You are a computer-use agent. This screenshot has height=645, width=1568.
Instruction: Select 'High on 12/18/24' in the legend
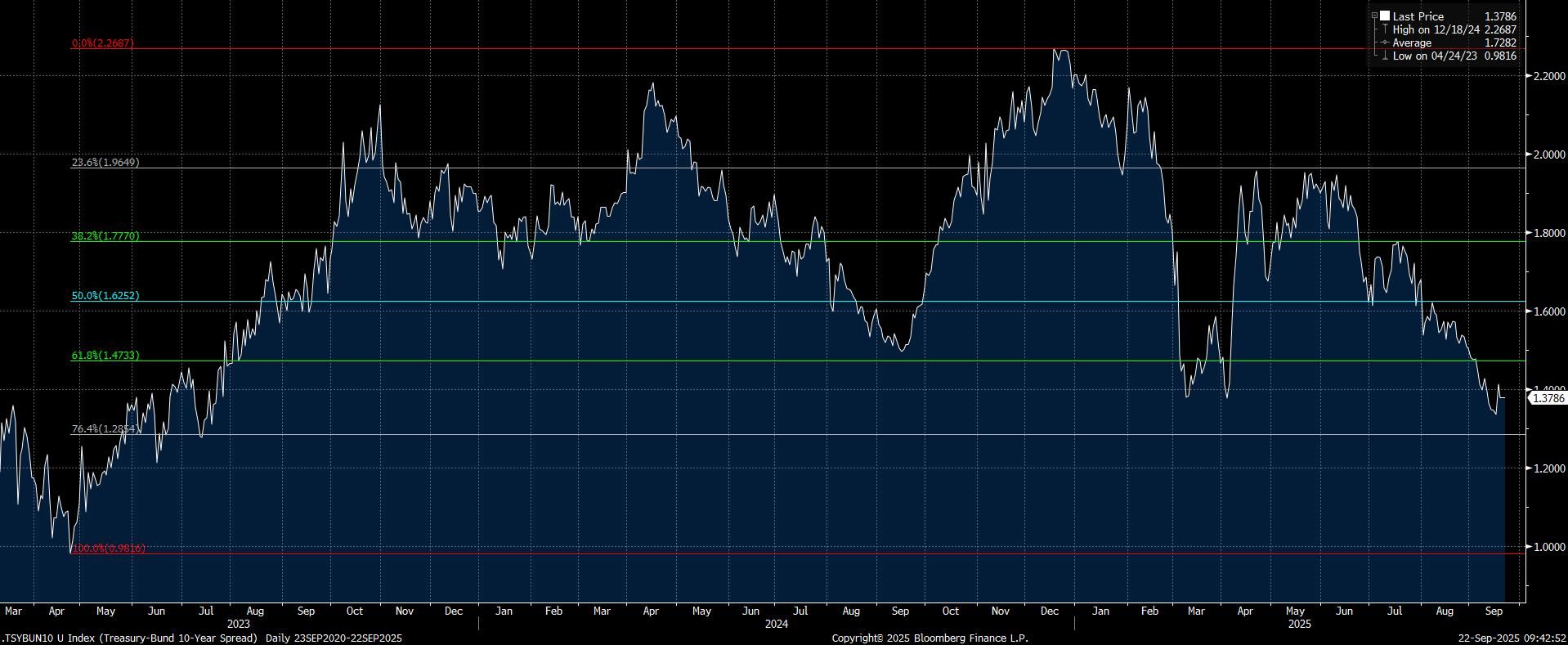coord(1437,29)
